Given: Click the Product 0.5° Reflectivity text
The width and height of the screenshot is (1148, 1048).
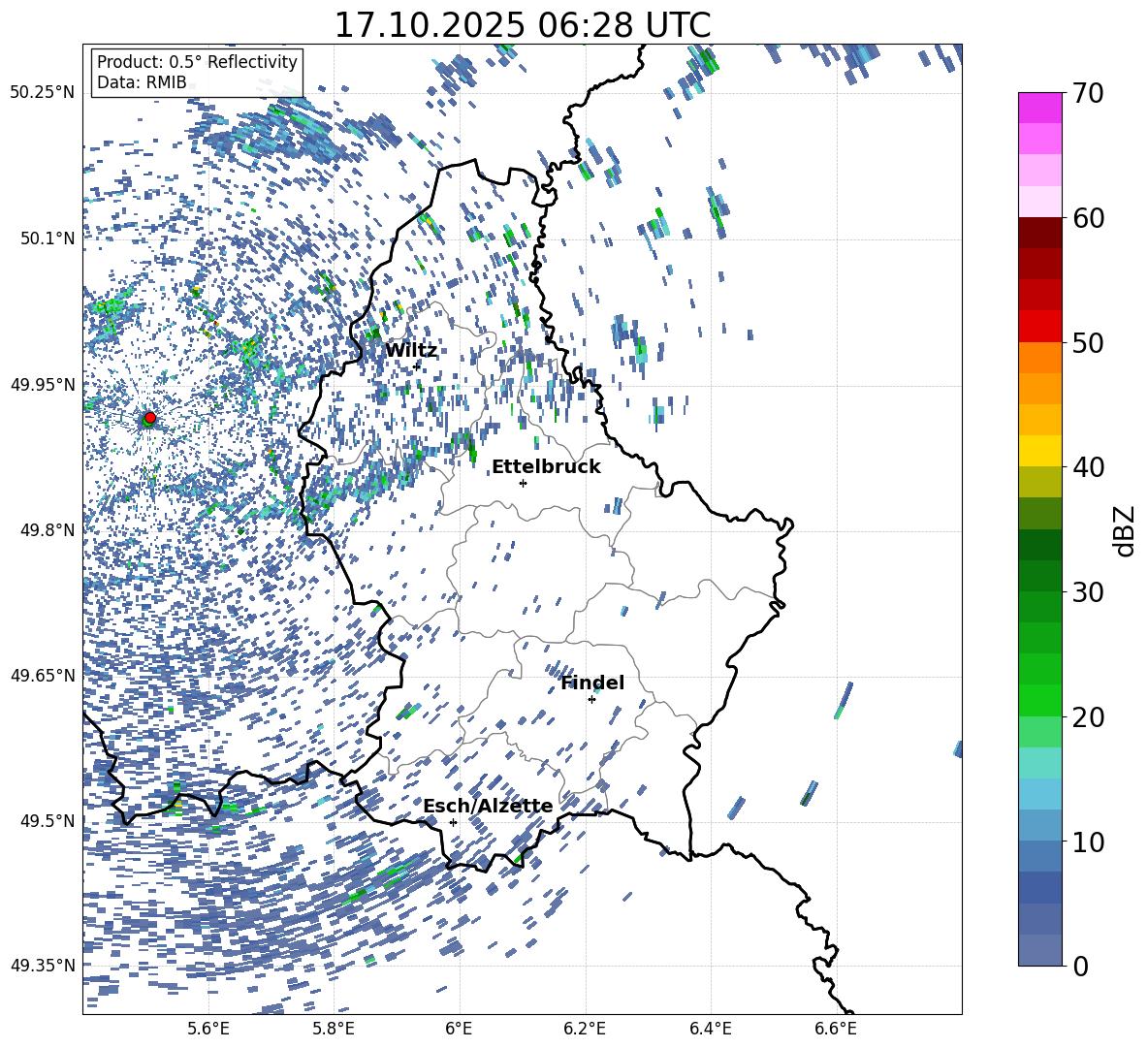Looking at the screenshot, I should click(x=197, y=62).
